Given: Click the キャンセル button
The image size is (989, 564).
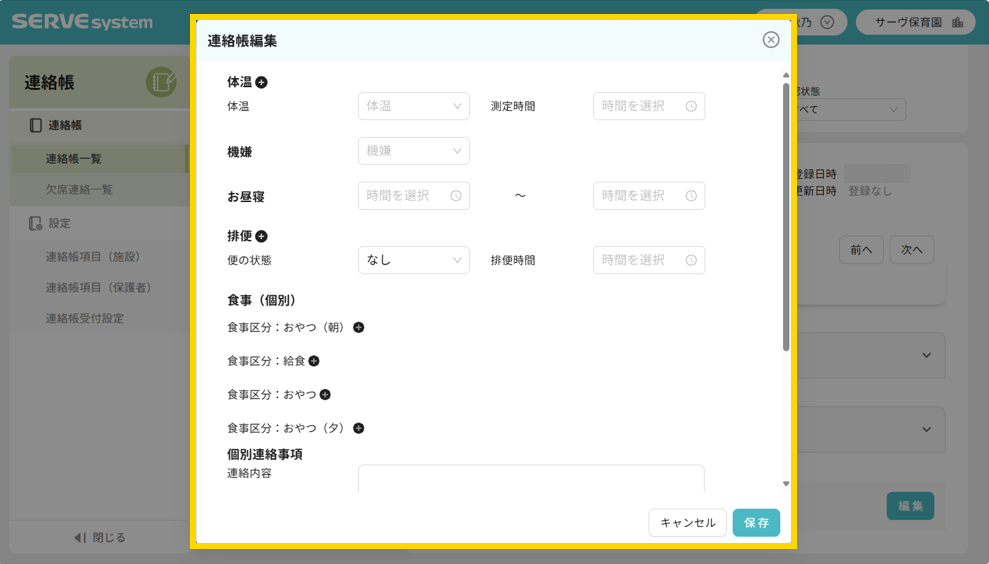Looking at the screenshot, I should [x=688, y=523].
